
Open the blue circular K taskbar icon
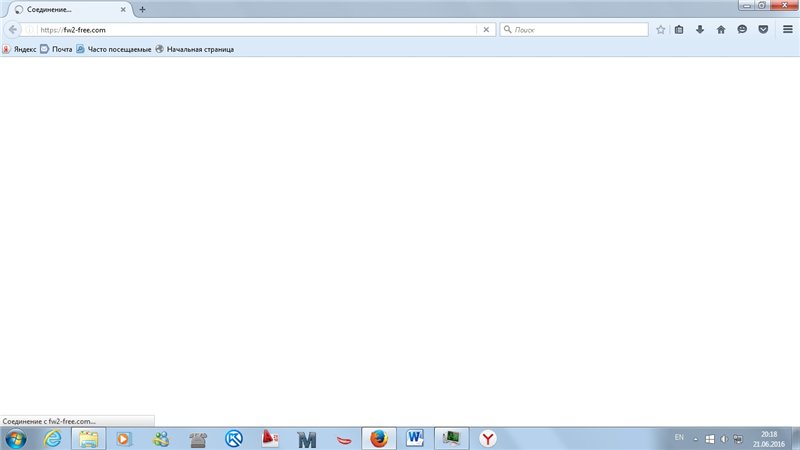(234, 439)
